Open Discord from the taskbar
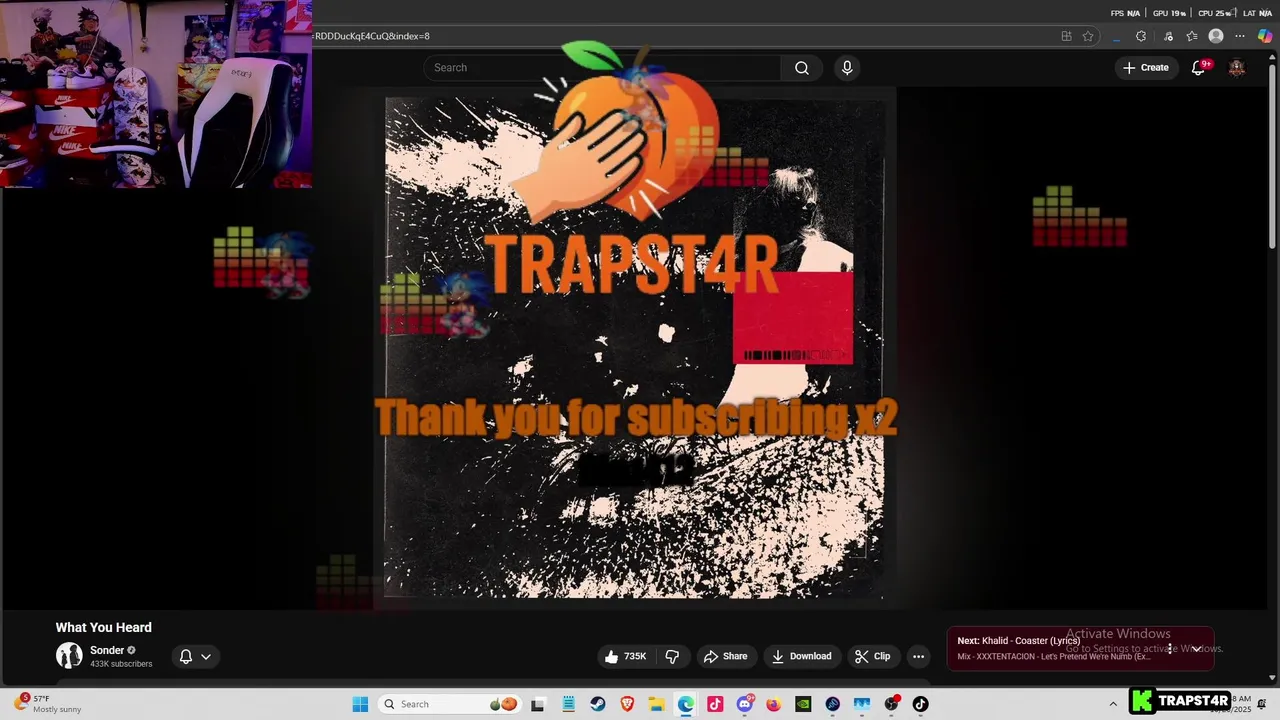This screenshot has width=1280, height=720. (x=744, y=704)
